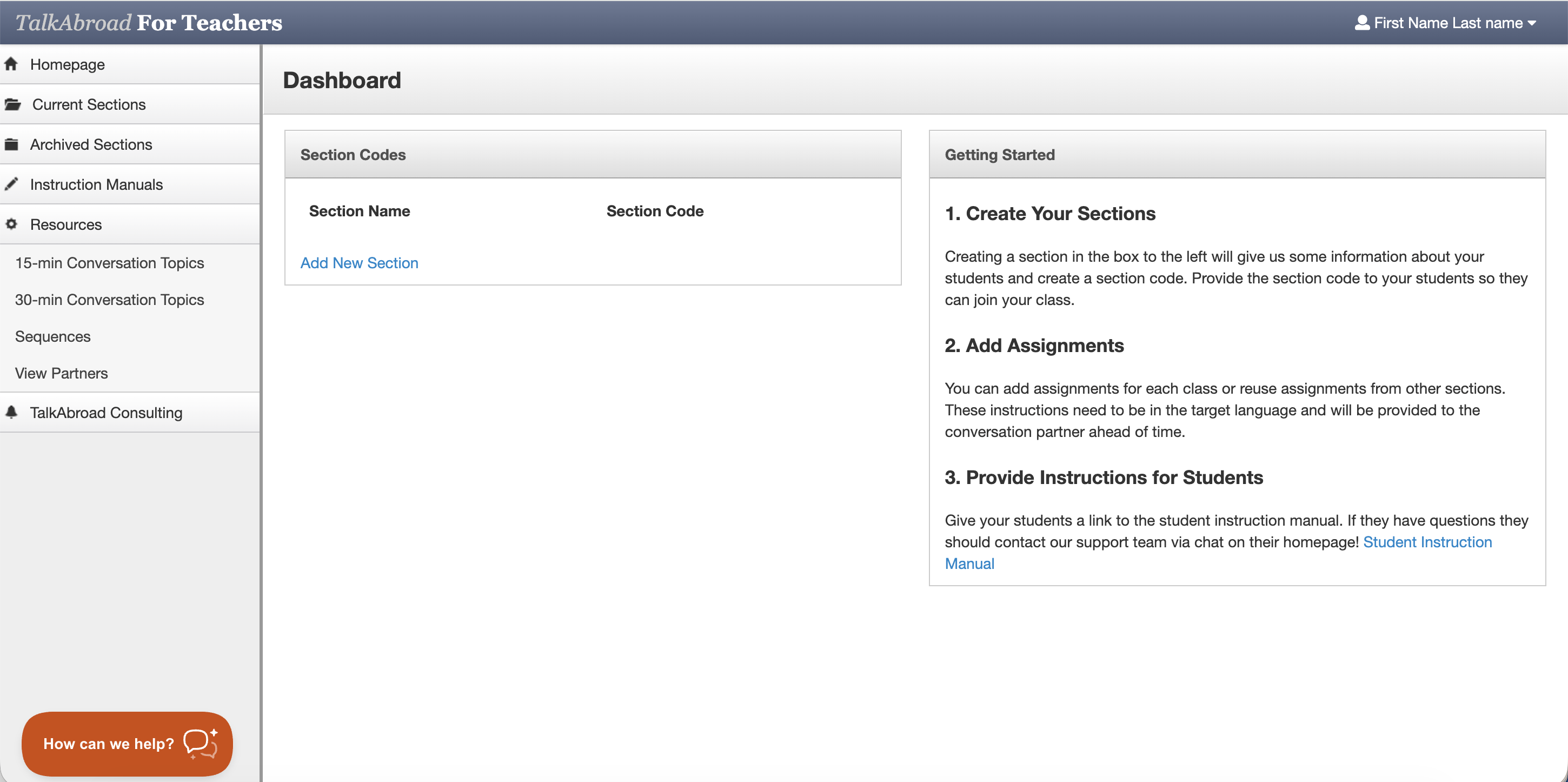
Task: Expand the user account dropdown caret
Action: click(1531, 23)
